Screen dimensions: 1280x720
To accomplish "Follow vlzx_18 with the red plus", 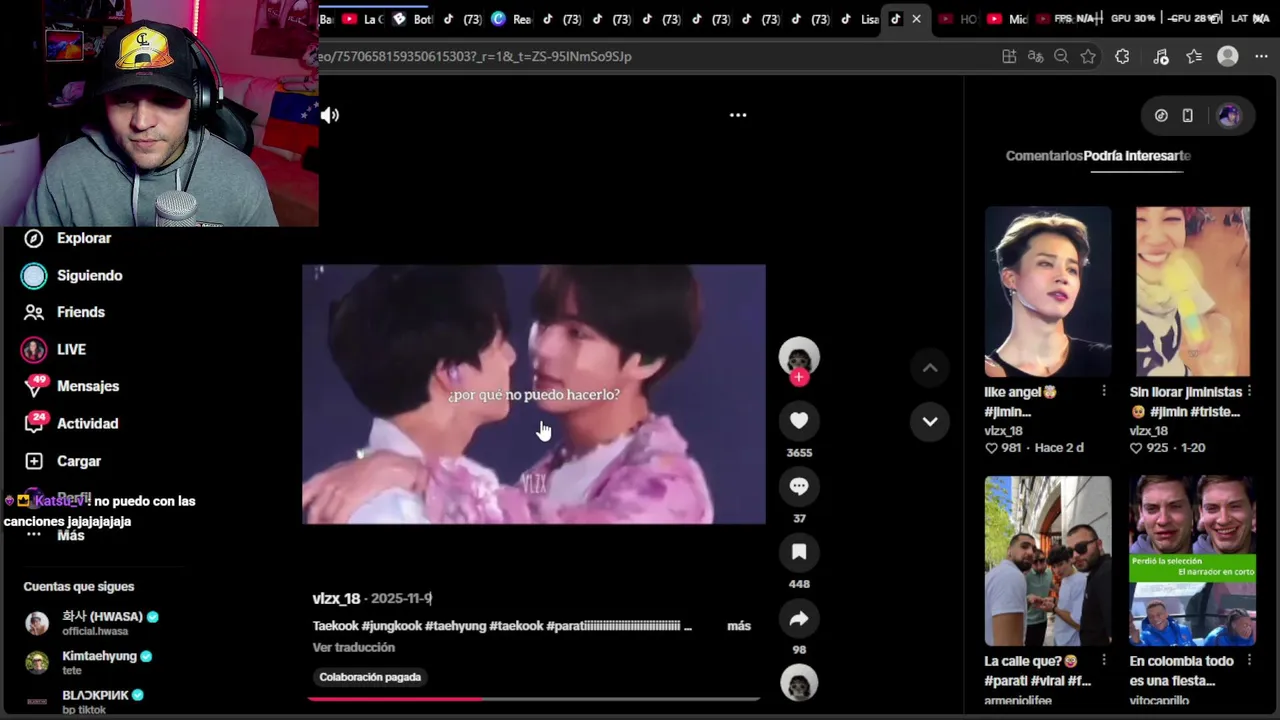I will (799, 377).
